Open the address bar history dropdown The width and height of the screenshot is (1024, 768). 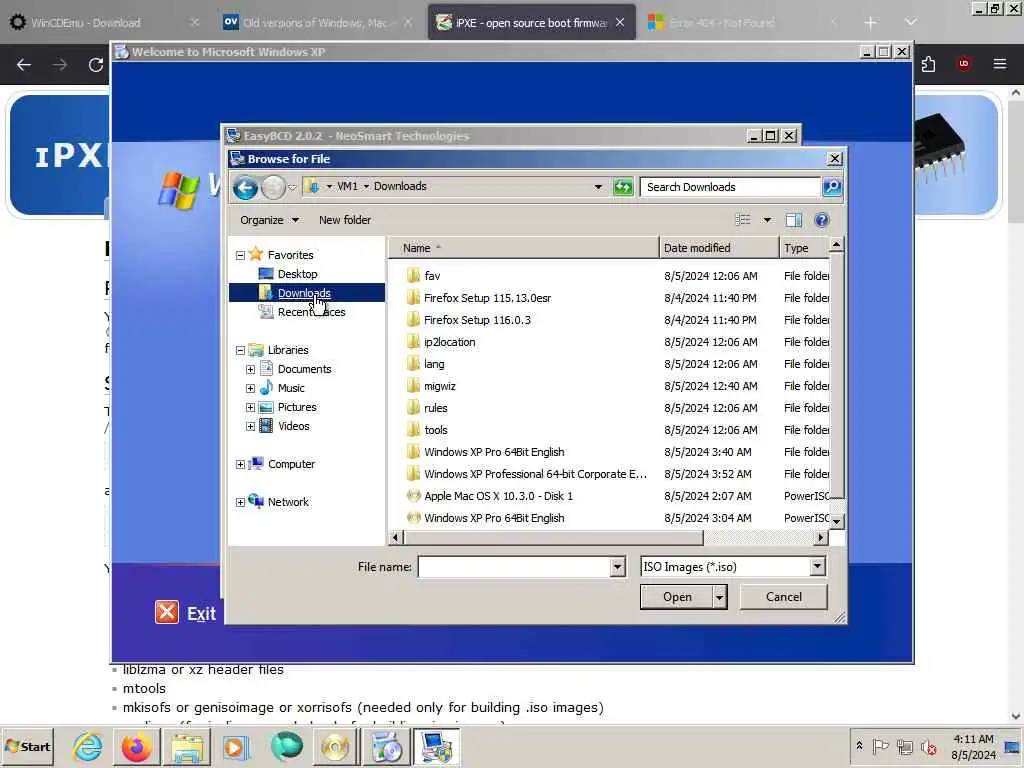tap(598, 187)
